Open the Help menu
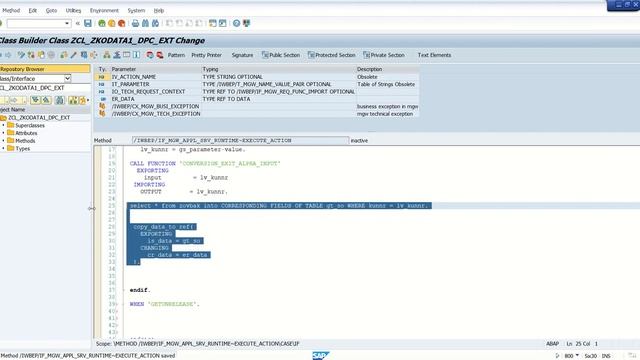 [x=159, y=10]
